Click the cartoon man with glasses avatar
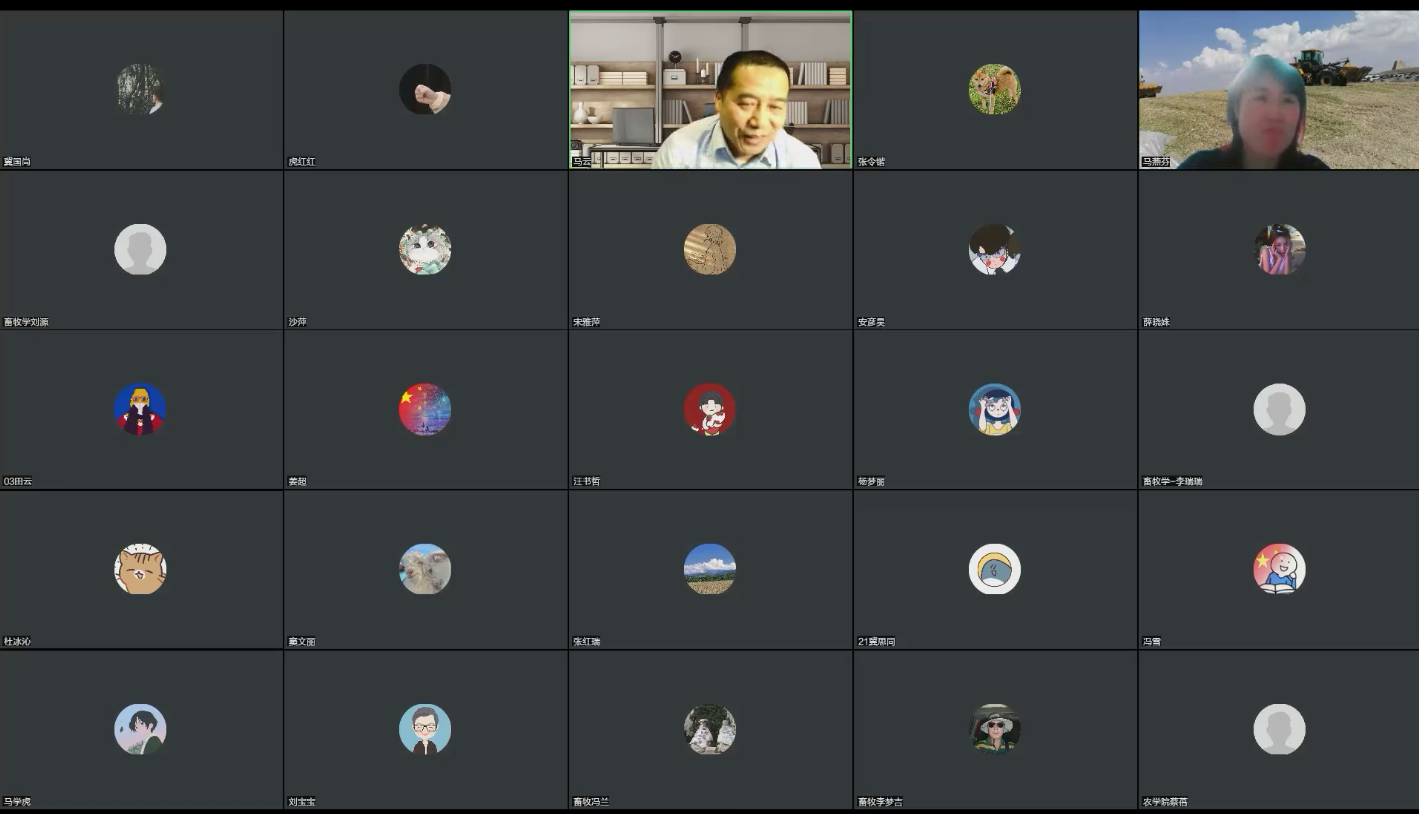 click(425, 729)
